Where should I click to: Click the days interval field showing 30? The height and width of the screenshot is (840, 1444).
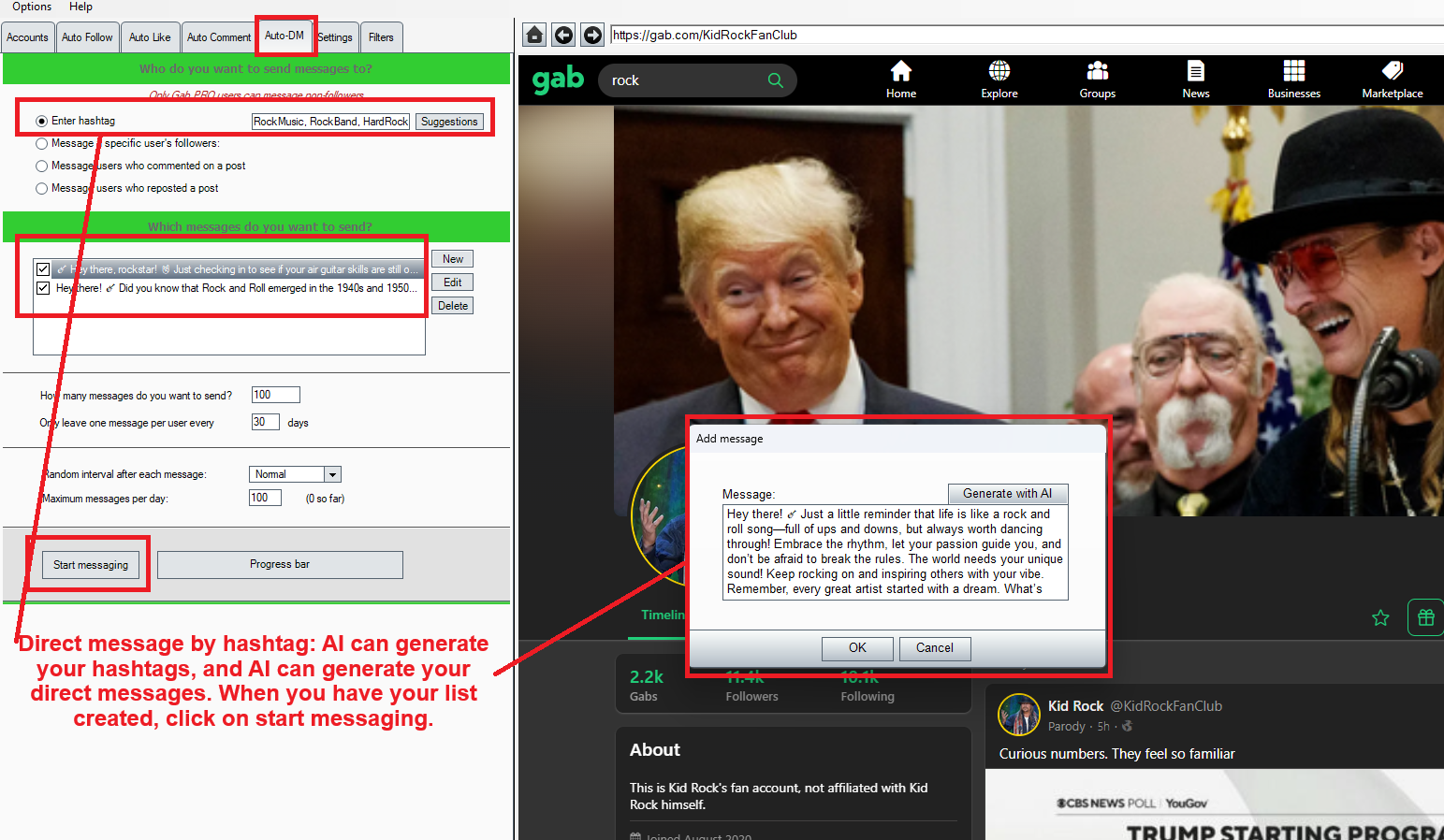point(266,422)
